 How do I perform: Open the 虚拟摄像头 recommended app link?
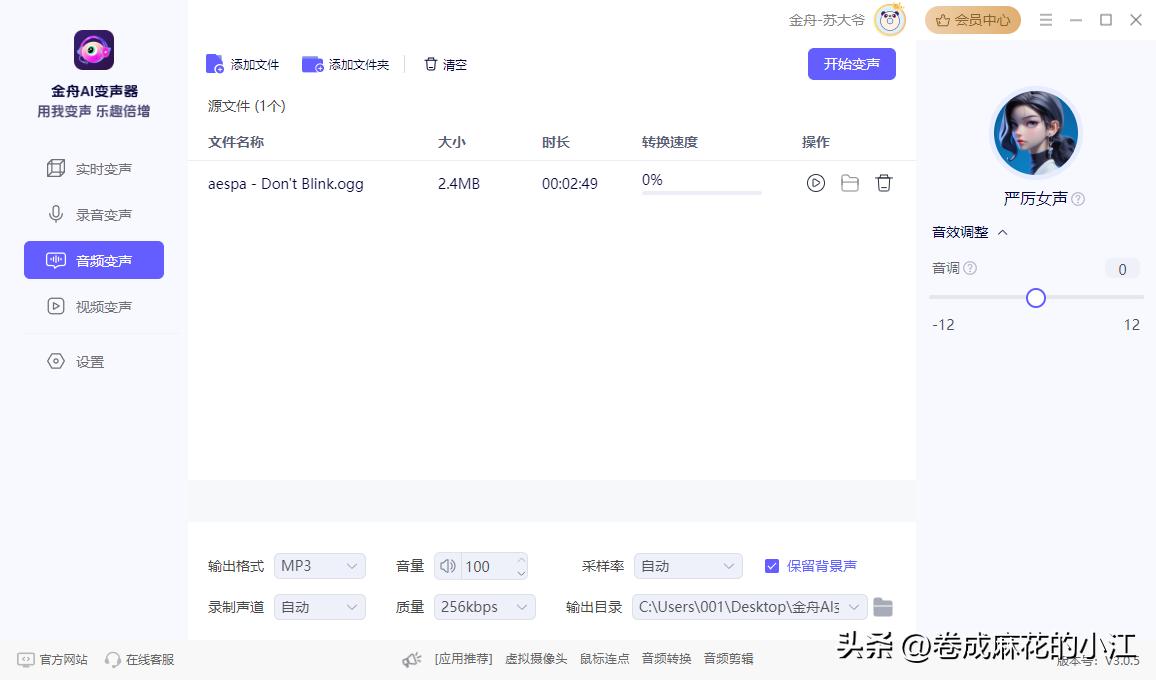click(x=536, y=659)
